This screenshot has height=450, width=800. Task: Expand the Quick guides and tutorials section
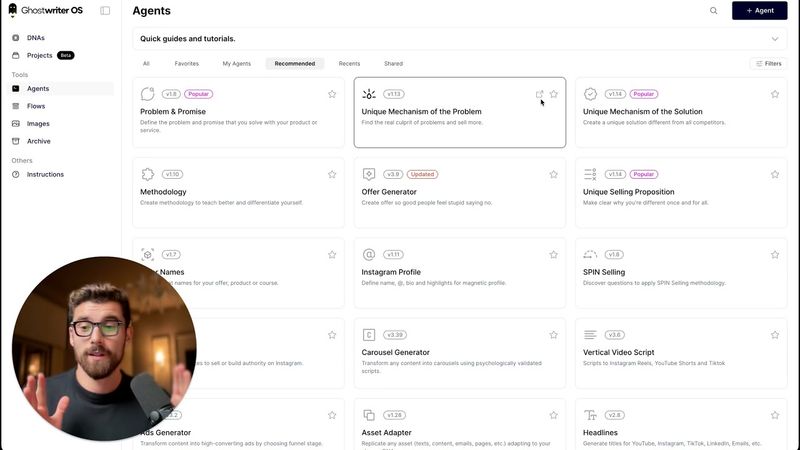click(774, 39)
